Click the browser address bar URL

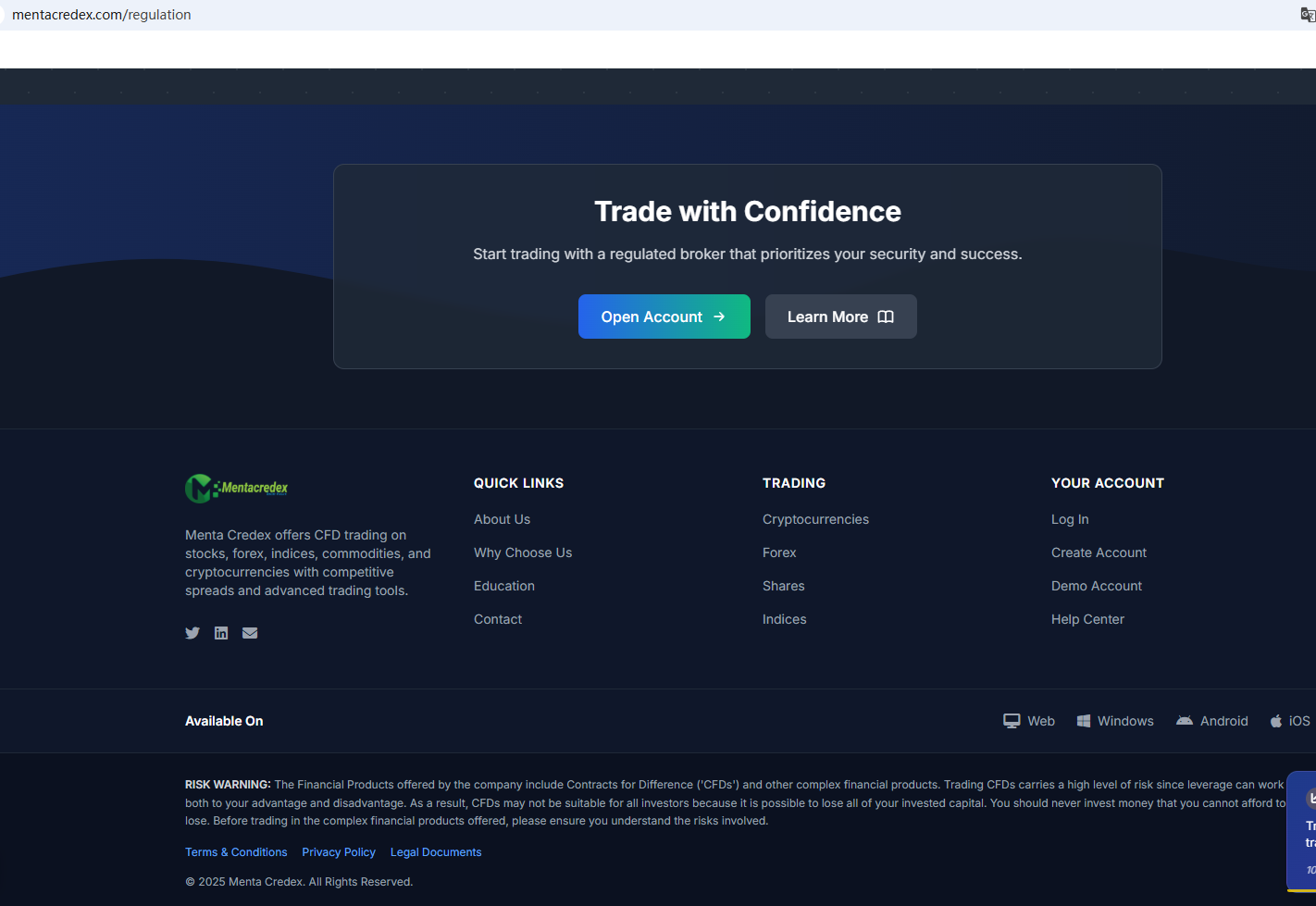click(x=102, y=15)
